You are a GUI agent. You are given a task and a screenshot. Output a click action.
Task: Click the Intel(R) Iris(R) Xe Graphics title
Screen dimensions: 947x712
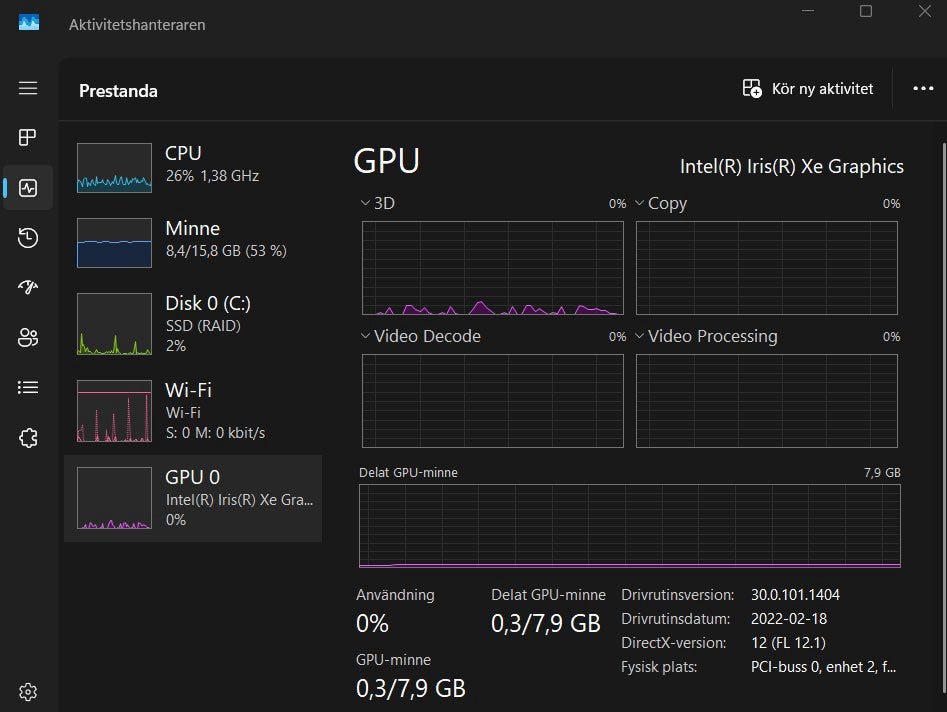pyautogui.click(x=792, y=166)
